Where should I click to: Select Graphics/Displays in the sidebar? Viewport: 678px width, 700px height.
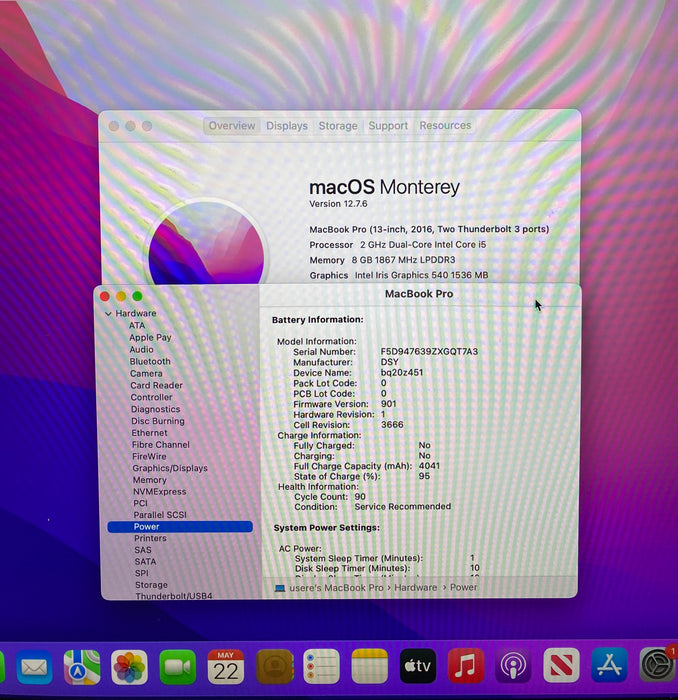pos(170,468)
